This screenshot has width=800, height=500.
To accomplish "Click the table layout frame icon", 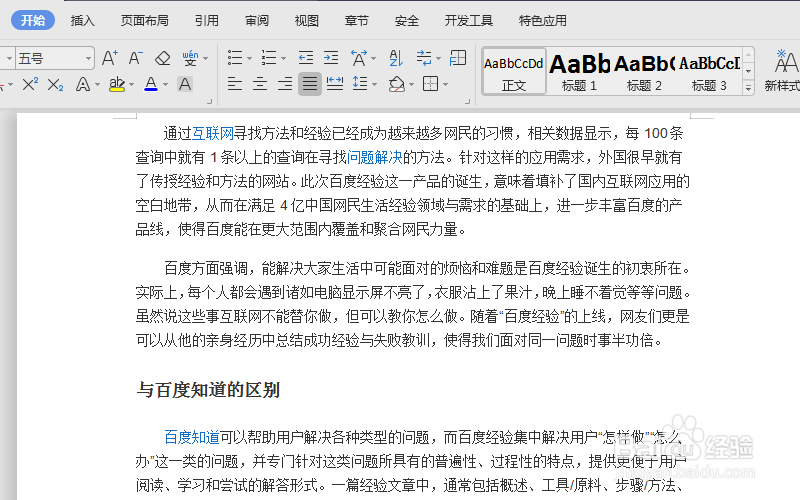I will tap(458, 58).
